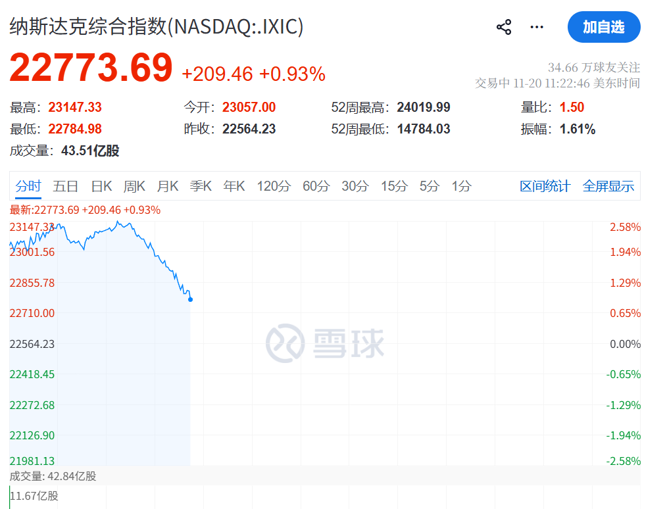667x509 pixels.
Task: Click the share icon beside the index title
Action: point(504,27)
